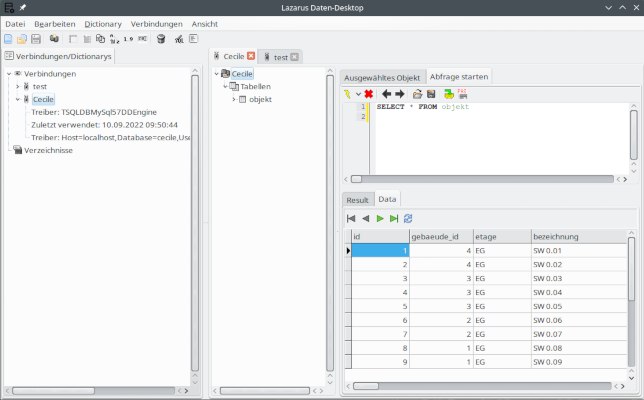Click the save floppy disk icon in main toolbar
Viewport: 644px width, 400px height.
pyautogui.click(x=36, y=39)
